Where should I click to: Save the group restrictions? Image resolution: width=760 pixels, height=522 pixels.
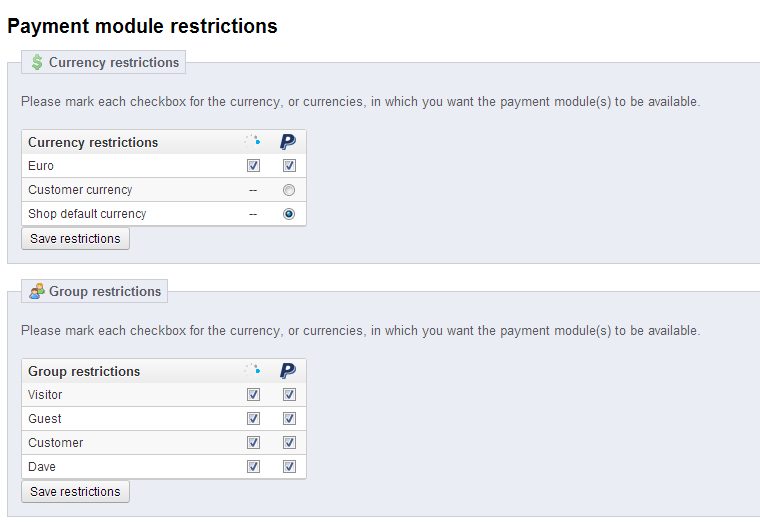75,492
